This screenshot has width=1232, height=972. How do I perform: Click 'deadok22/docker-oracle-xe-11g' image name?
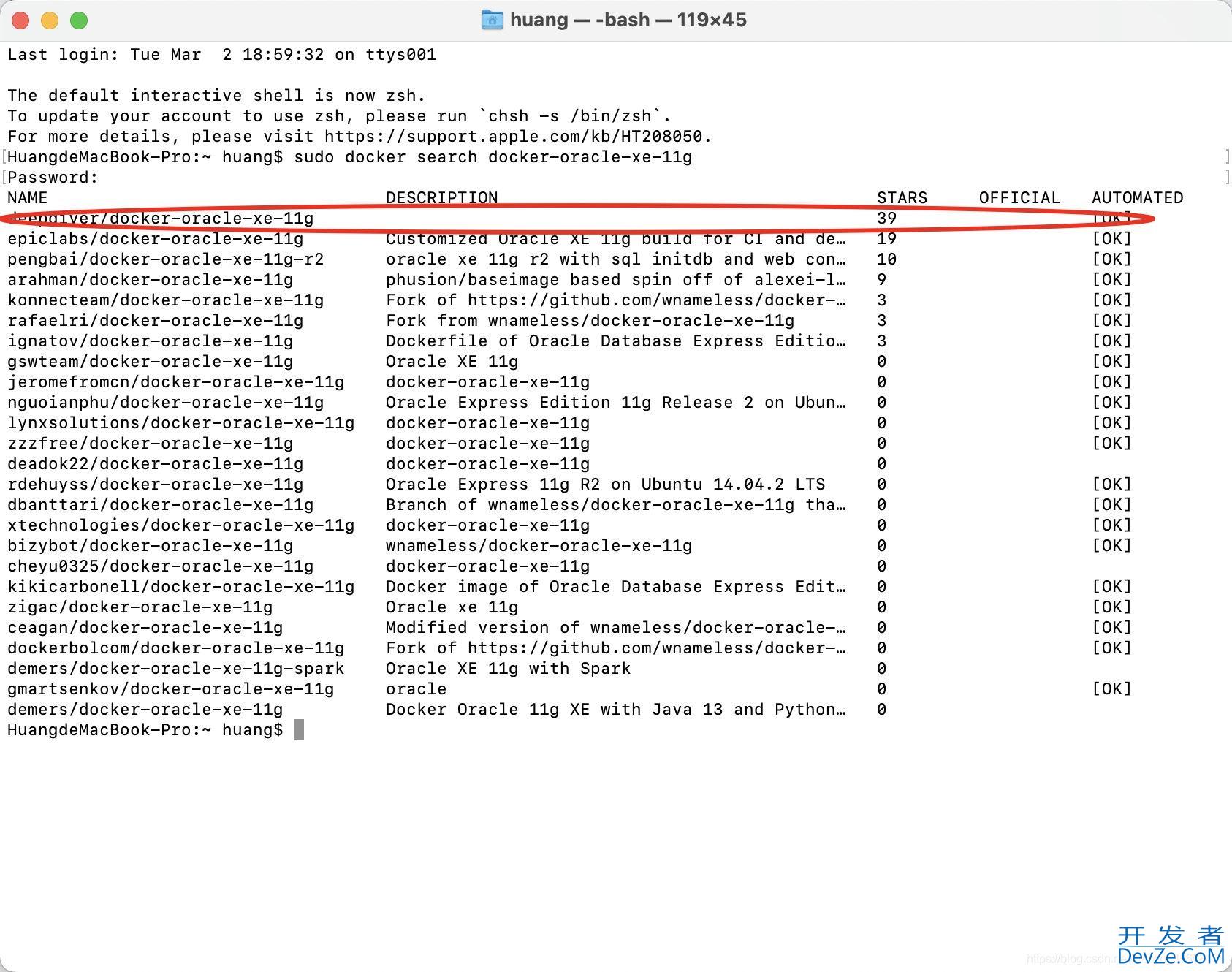click(x=156, y=463)
